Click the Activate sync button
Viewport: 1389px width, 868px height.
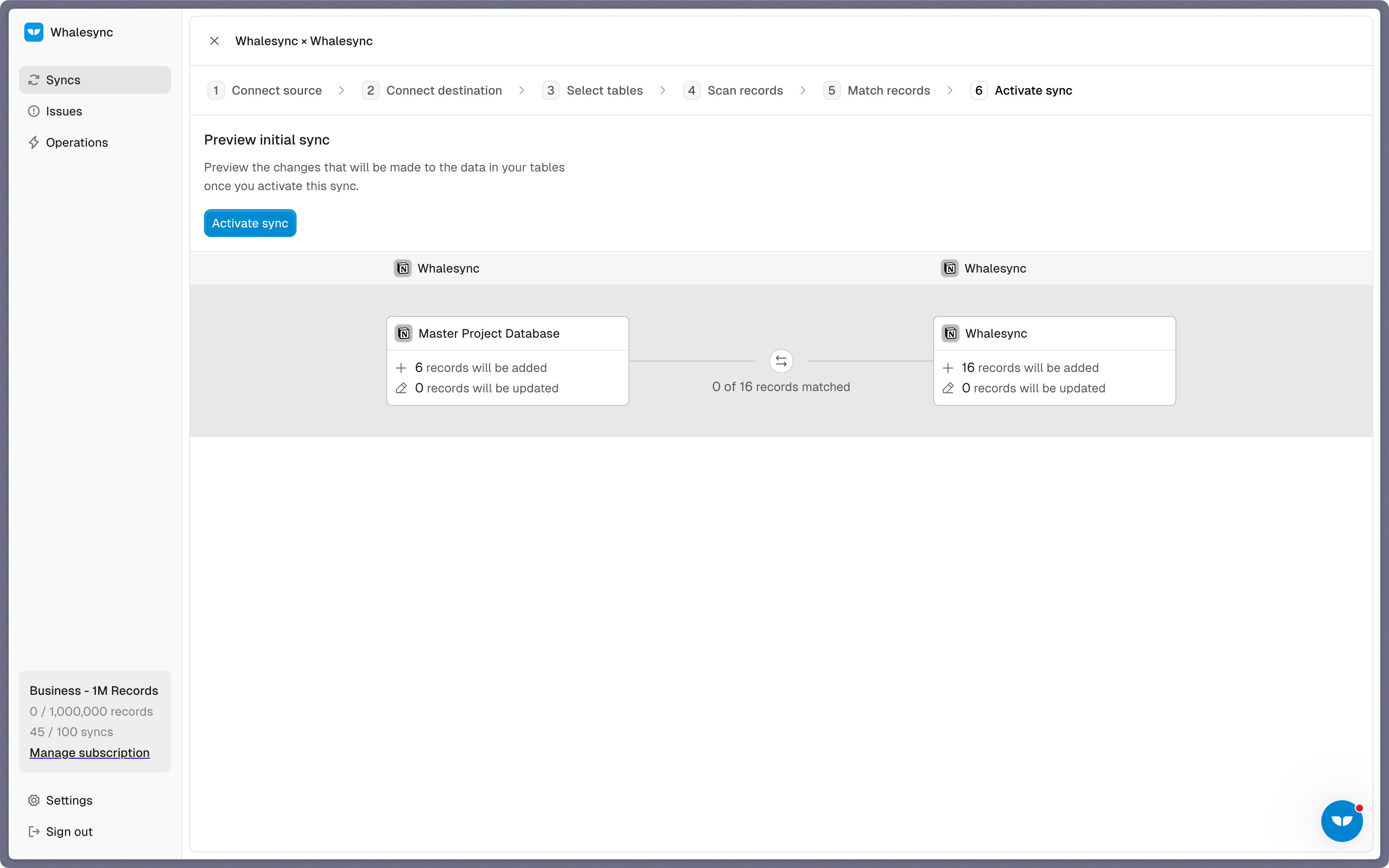250,224
